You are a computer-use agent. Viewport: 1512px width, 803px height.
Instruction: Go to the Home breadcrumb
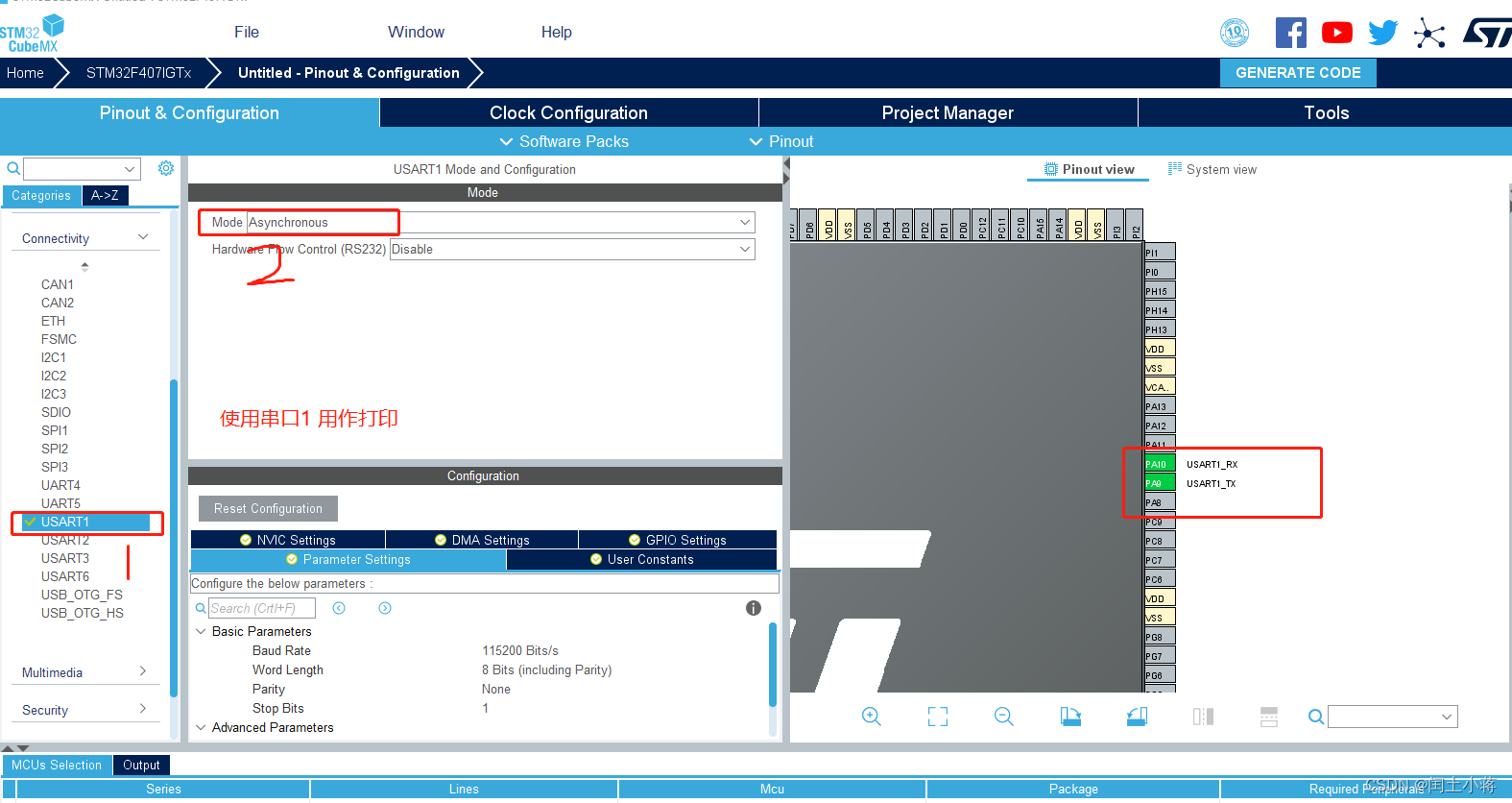[25, 72]
